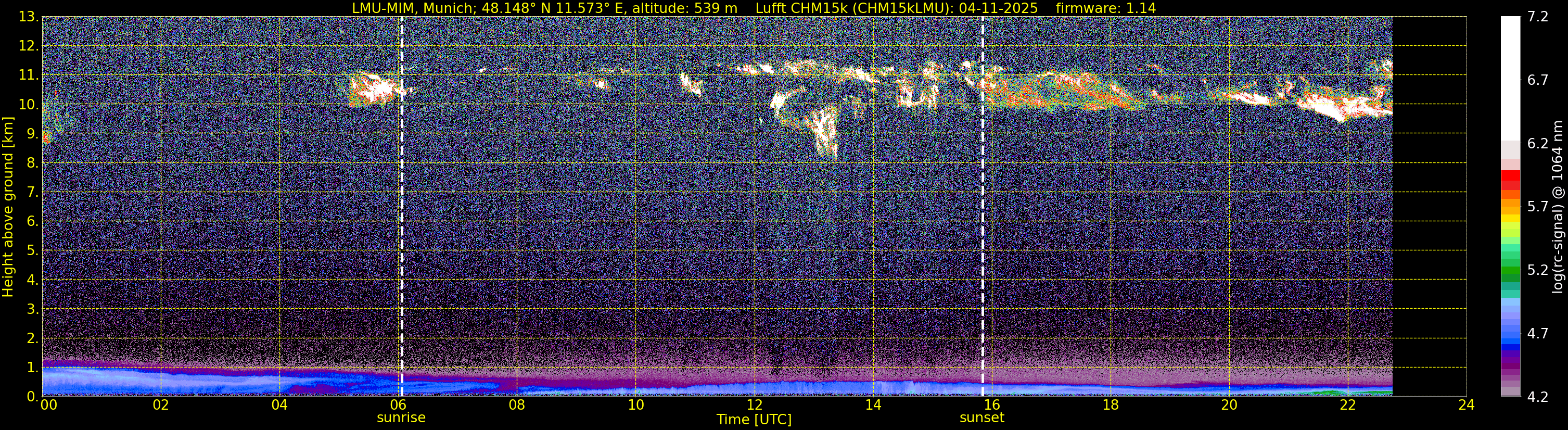Select the "20" tick on the time axis
Viewport: 1568px width, 430px height.
[x=1229, y=405]
